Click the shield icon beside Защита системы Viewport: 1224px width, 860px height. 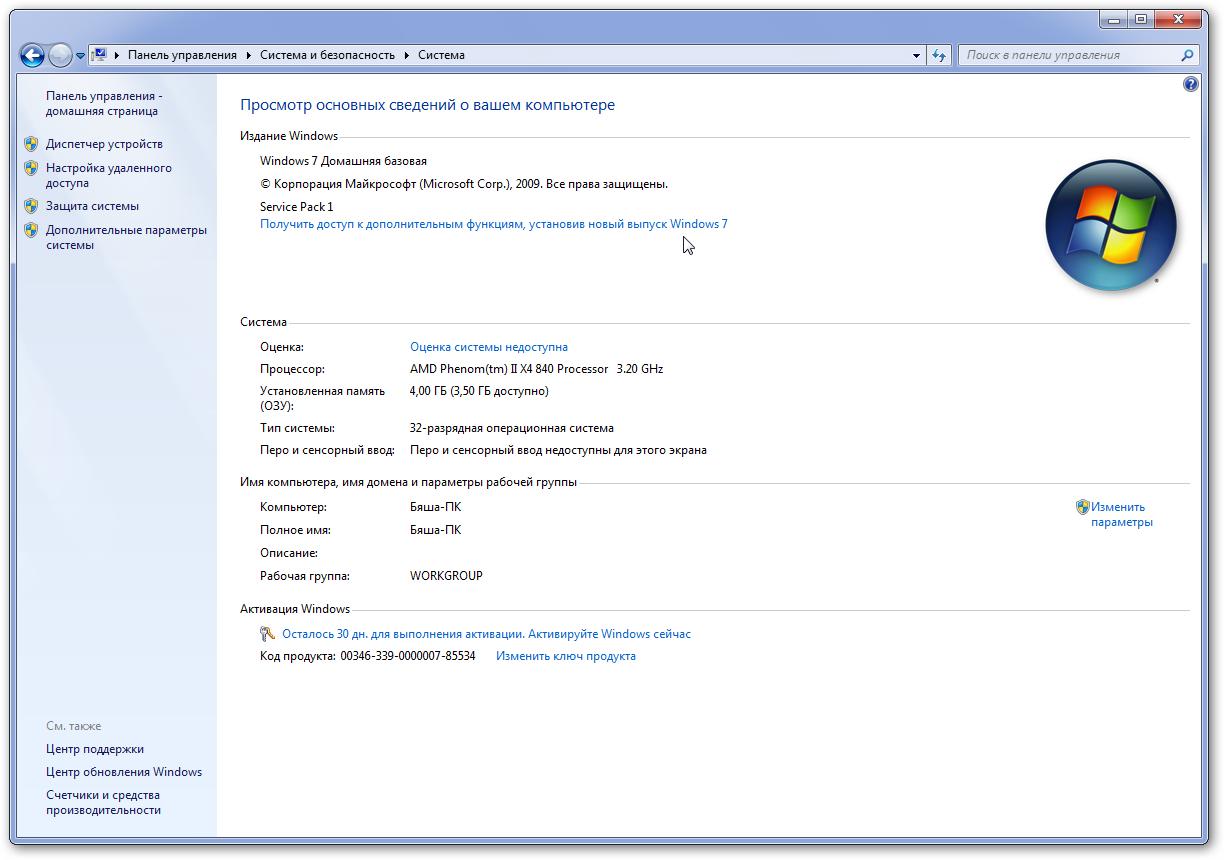click(31, 206)
